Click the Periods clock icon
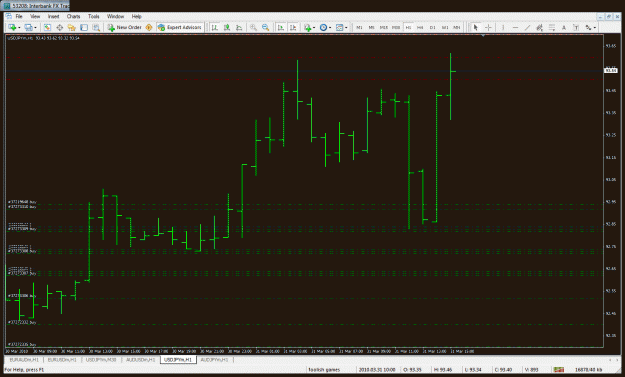This screenshot has height=377, width=625. pos(323,27)
